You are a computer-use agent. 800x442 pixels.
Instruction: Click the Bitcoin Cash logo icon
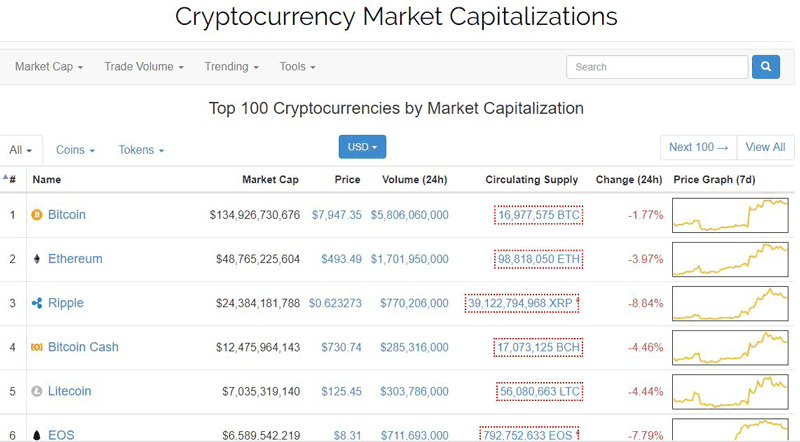[37, 348]
